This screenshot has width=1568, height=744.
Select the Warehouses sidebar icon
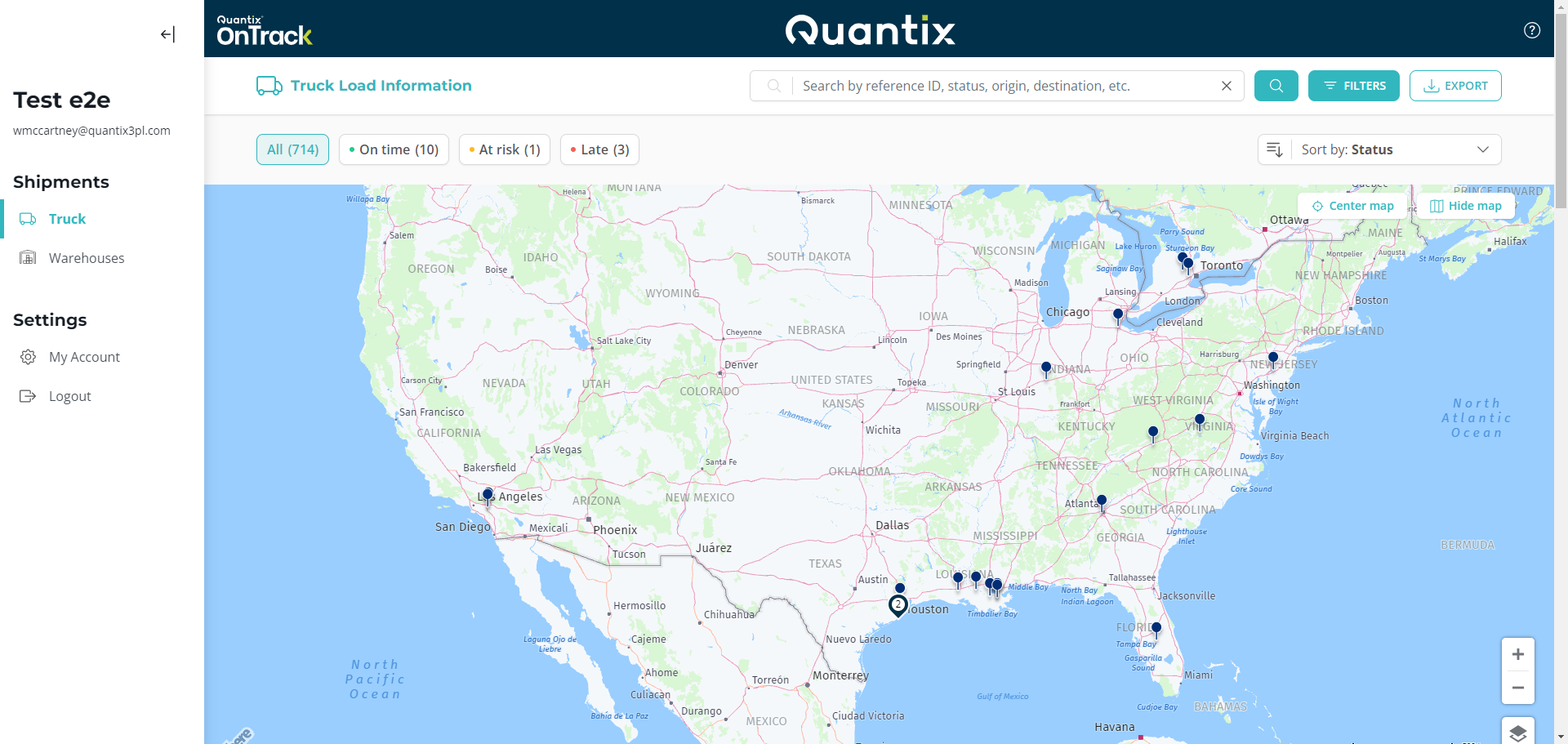tap(28, 257)
